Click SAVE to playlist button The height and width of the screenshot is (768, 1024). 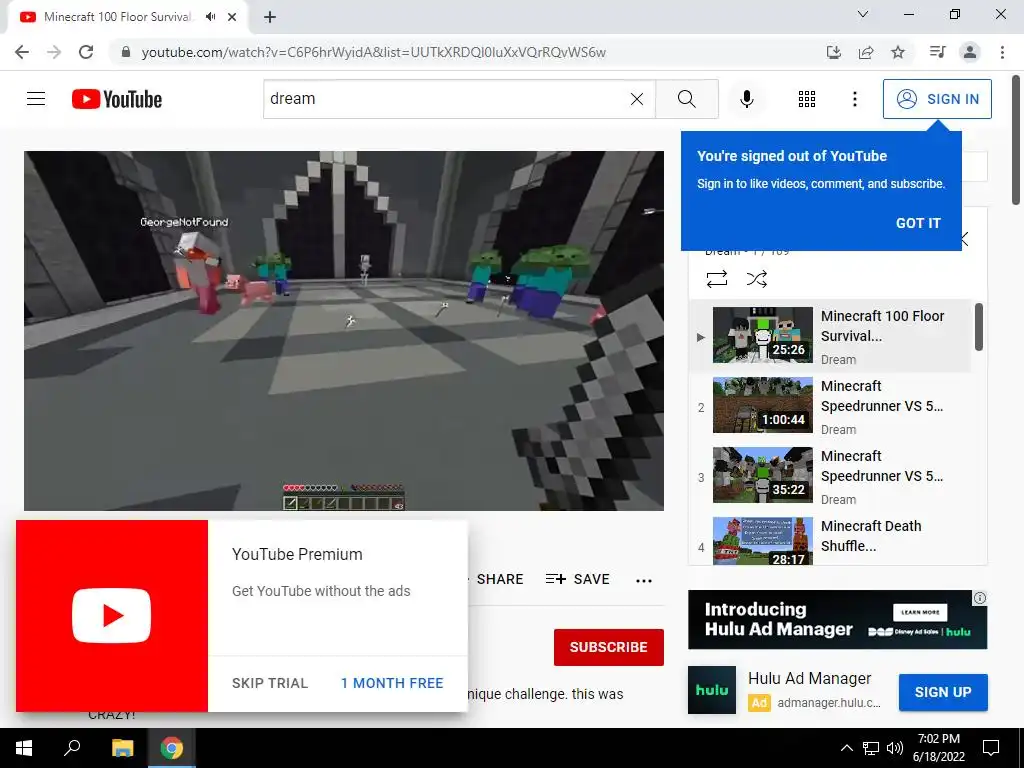coord(577,579)
